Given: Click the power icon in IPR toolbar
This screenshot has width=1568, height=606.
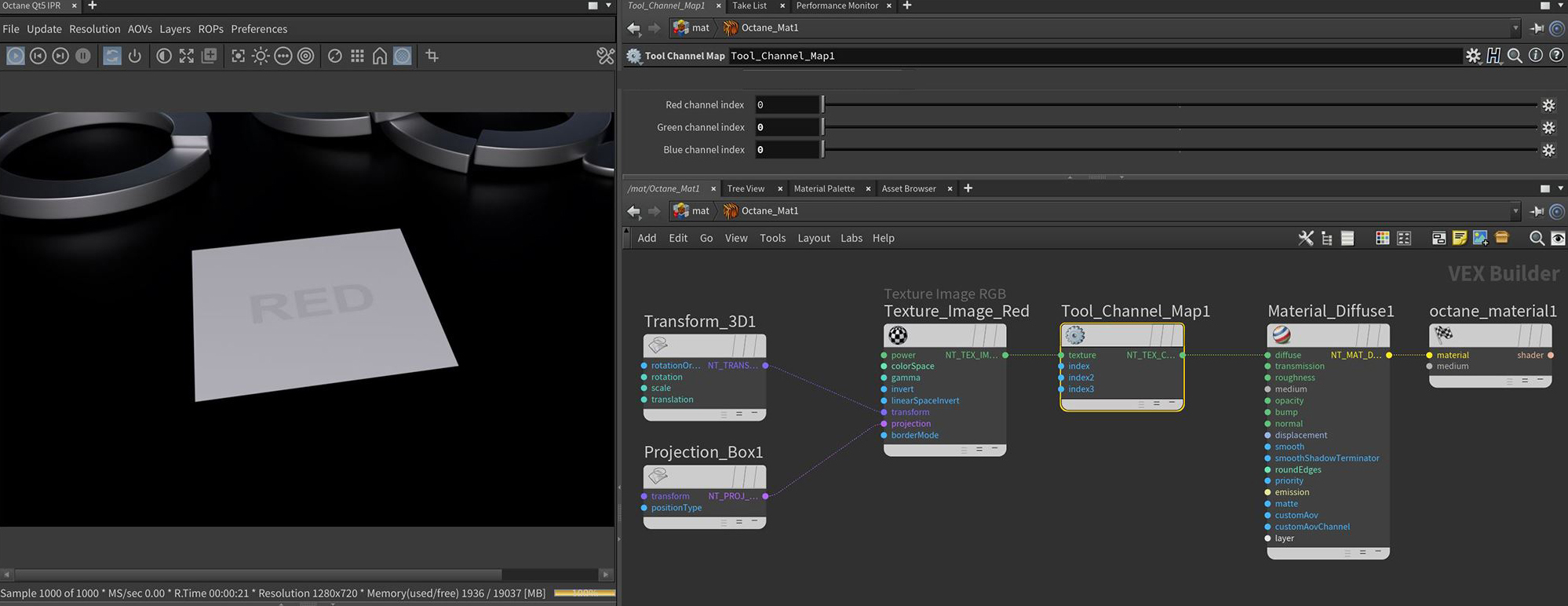Looking at the screenshot, I should point(135,56).
